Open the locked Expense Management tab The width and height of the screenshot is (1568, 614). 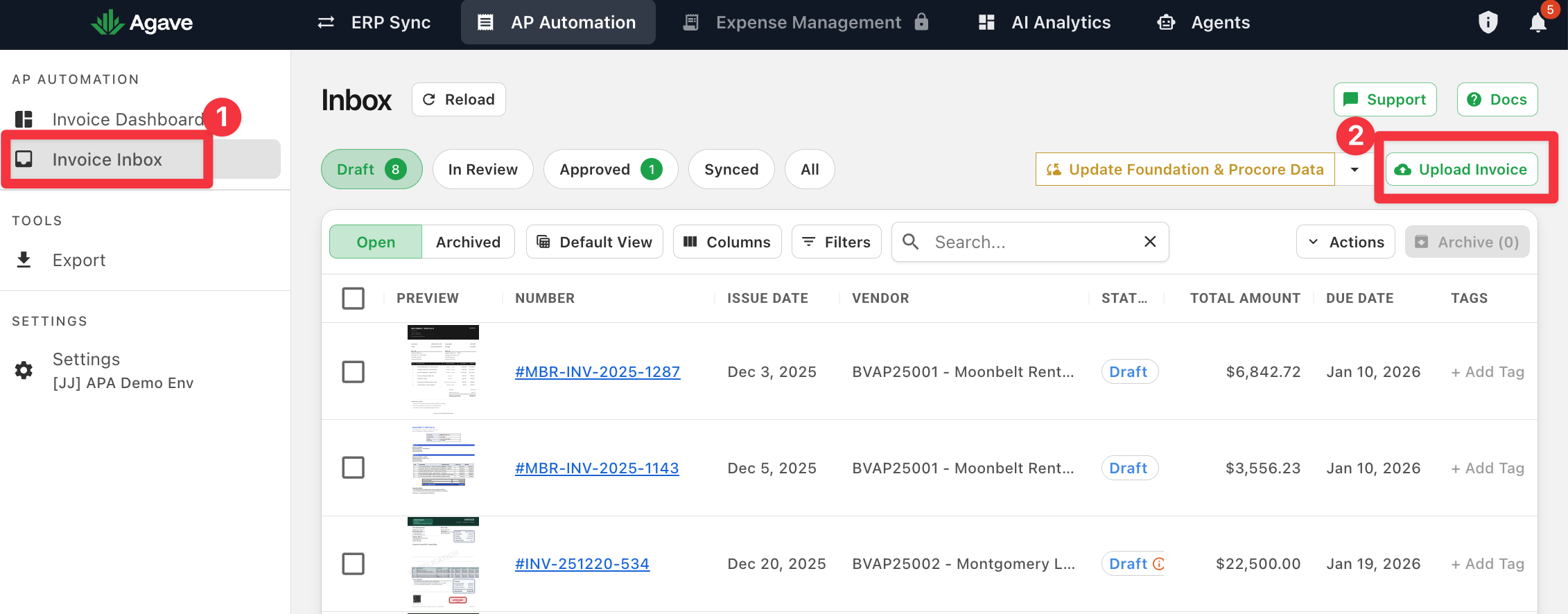[x=806, y=22]
